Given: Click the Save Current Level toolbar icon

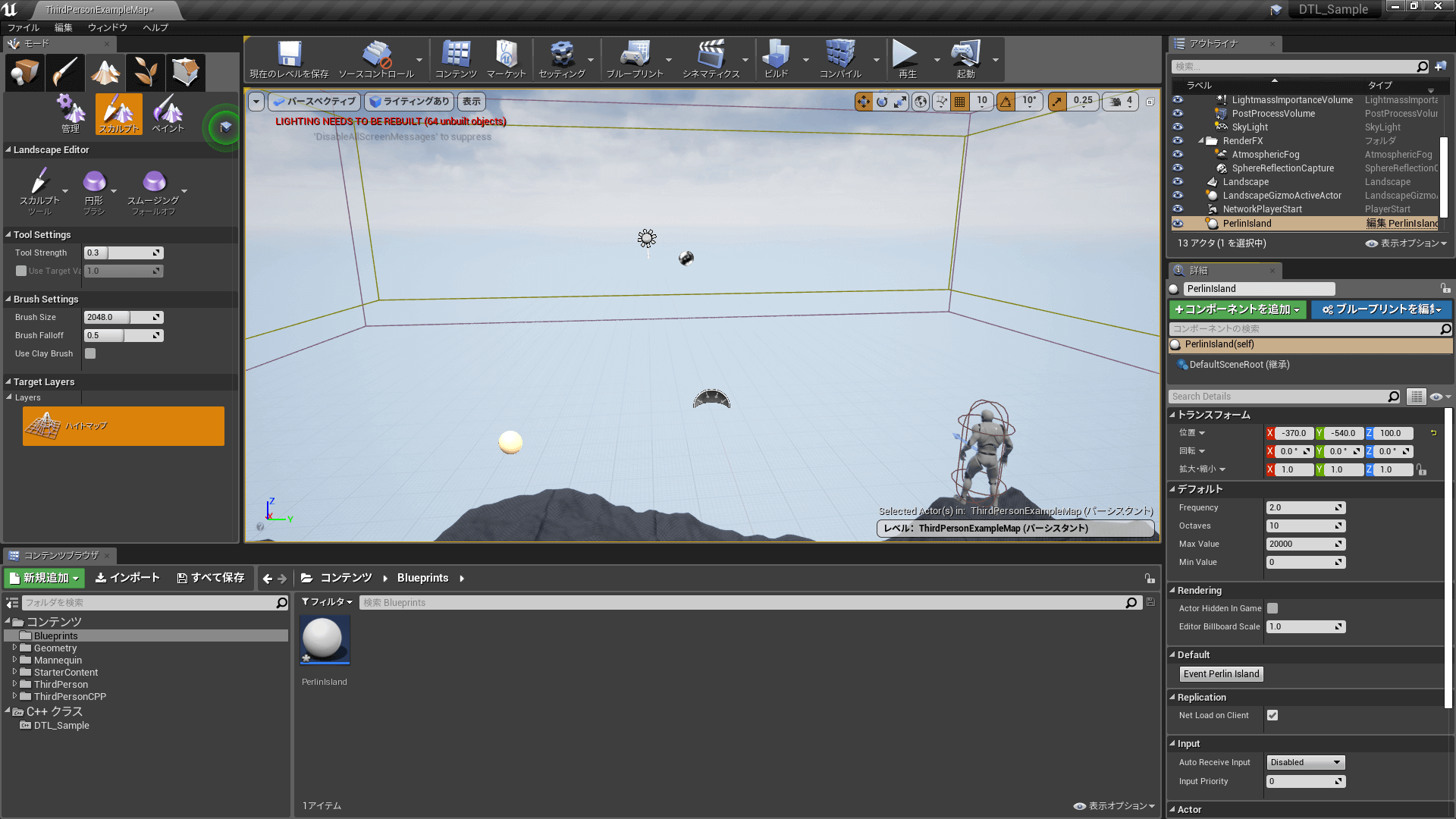Looking at the screenshot, I should point(289,59).
